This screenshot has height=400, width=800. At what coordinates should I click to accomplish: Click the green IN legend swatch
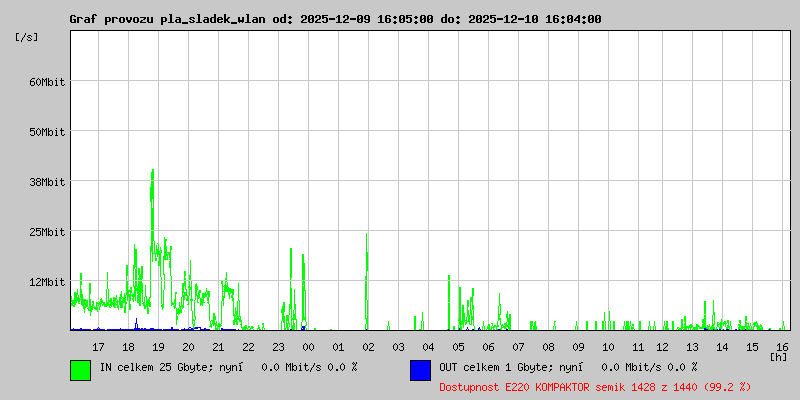coord(80,370)
